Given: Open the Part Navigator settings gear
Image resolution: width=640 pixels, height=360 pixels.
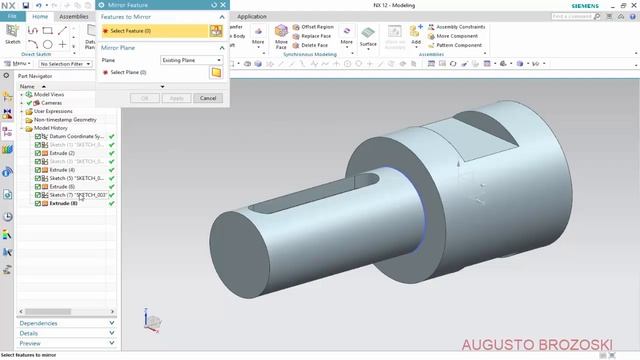Looking at the screenshot, I should click(x=6, y=76).
